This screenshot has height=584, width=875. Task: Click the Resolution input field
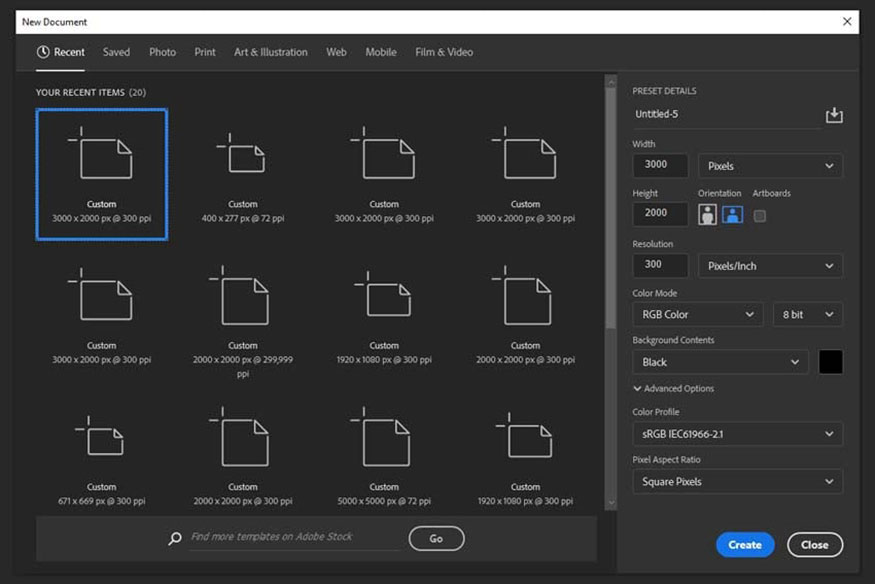(660, 265)
